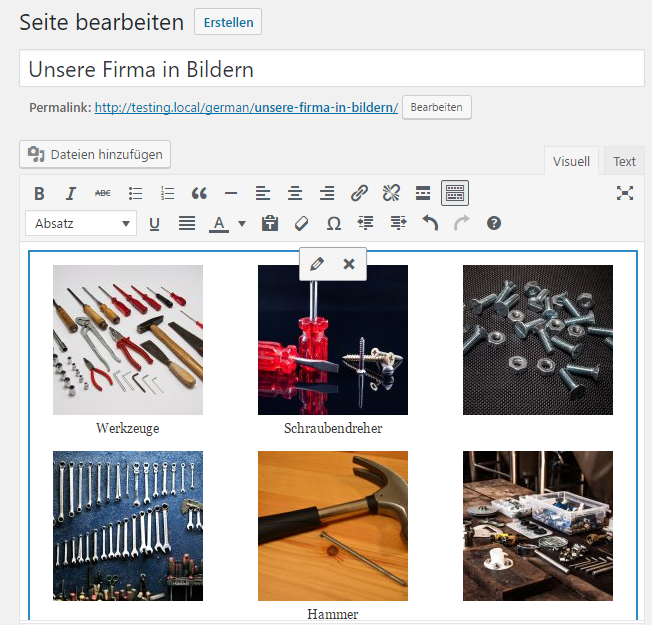Screen dimensions: 652x625
Task: Select the wrenches on blue wall thumbnail
Action: 128,526
